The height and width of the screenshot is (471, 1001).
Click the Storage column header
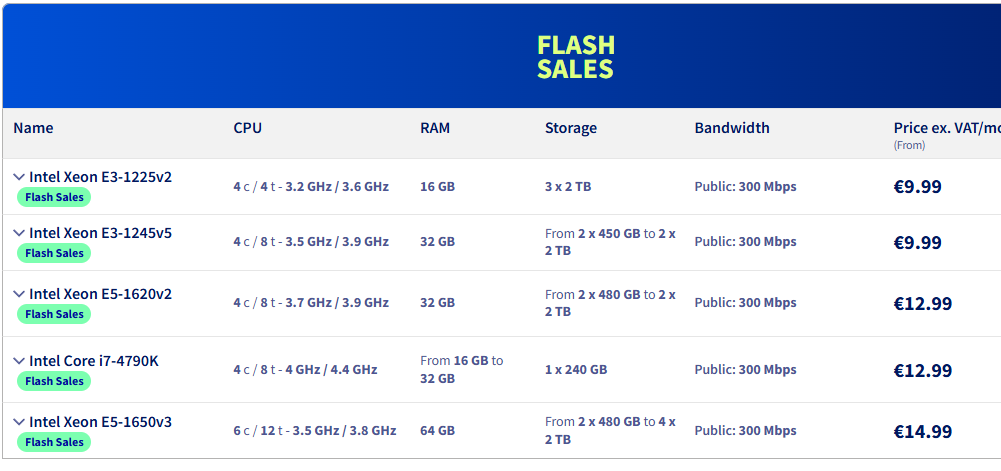click(571, 128)
